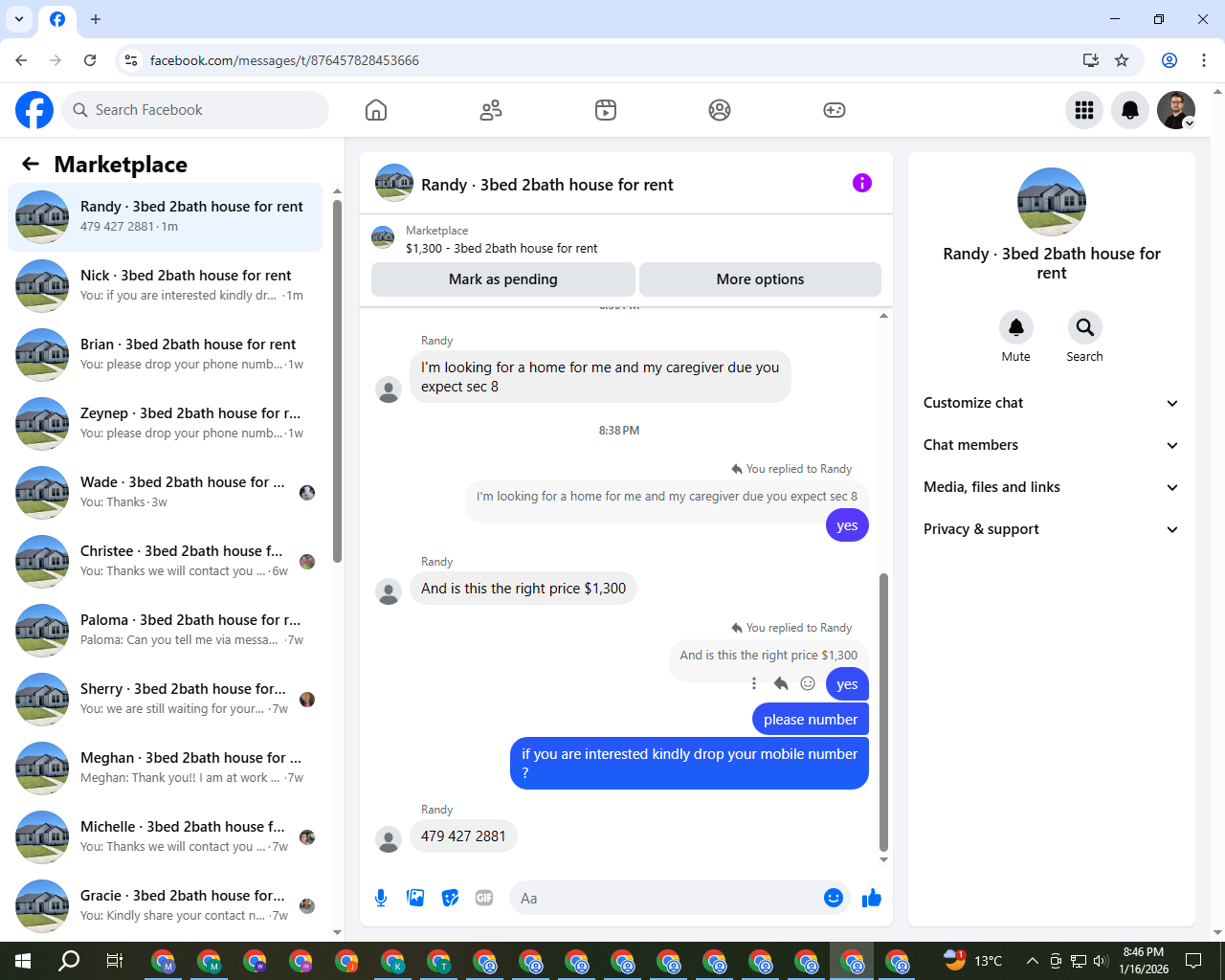Open Nick's 3bed 2bath conversation
Viewport: 1225px width, 980px height.
coord(165,285)
